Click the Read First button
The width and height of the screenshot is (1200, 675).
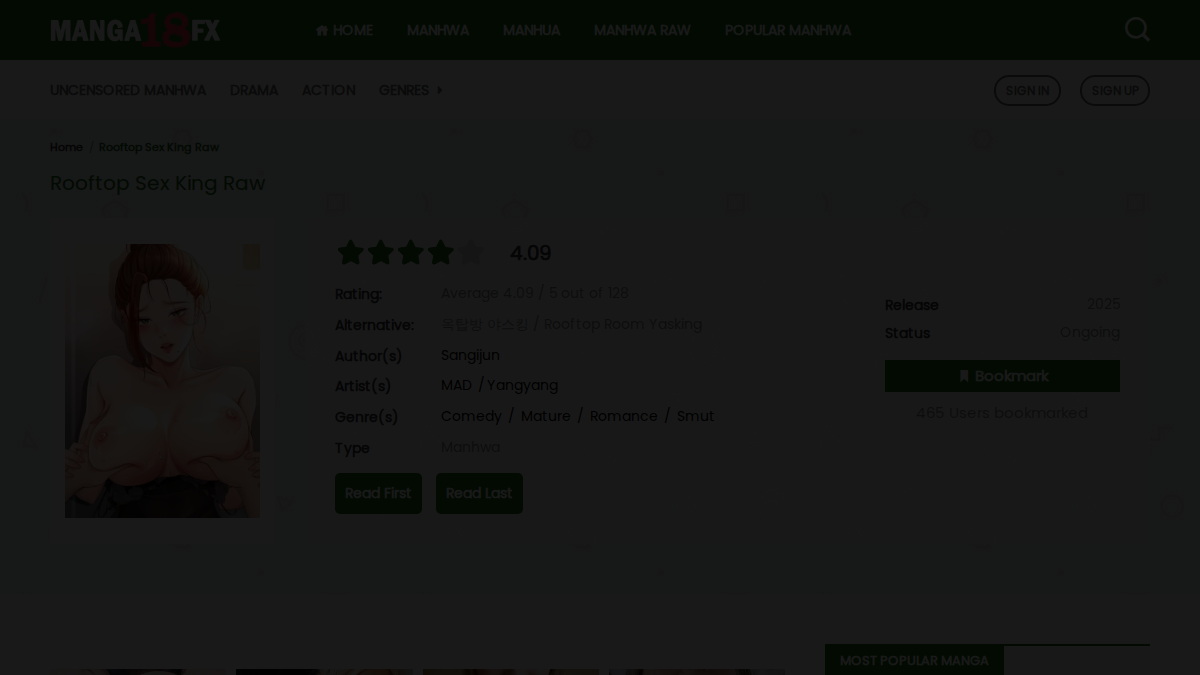[x=378, y=493]
